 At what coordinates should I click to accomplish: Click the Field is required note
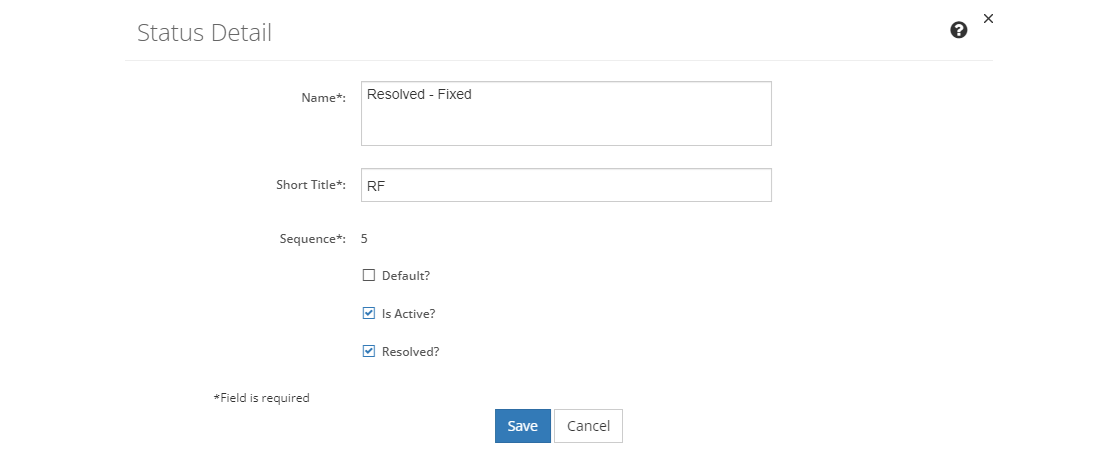(261, 398)
